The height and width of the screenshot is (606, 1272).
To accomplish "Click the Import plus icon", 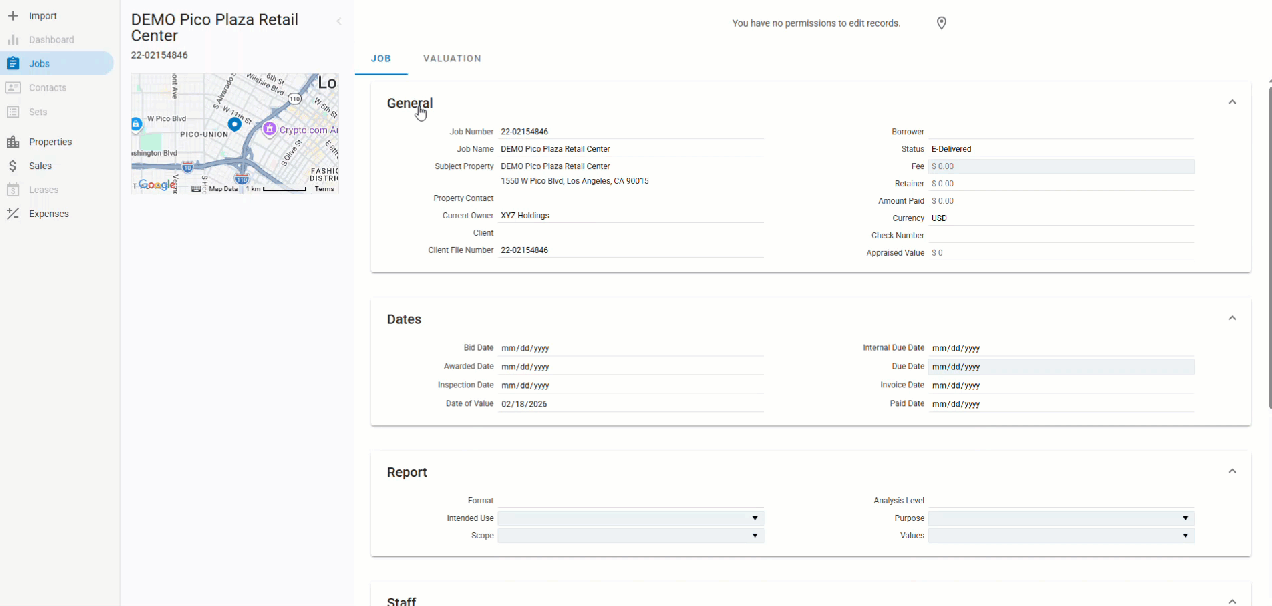I will pyautogui.click(x=13, y=16).
